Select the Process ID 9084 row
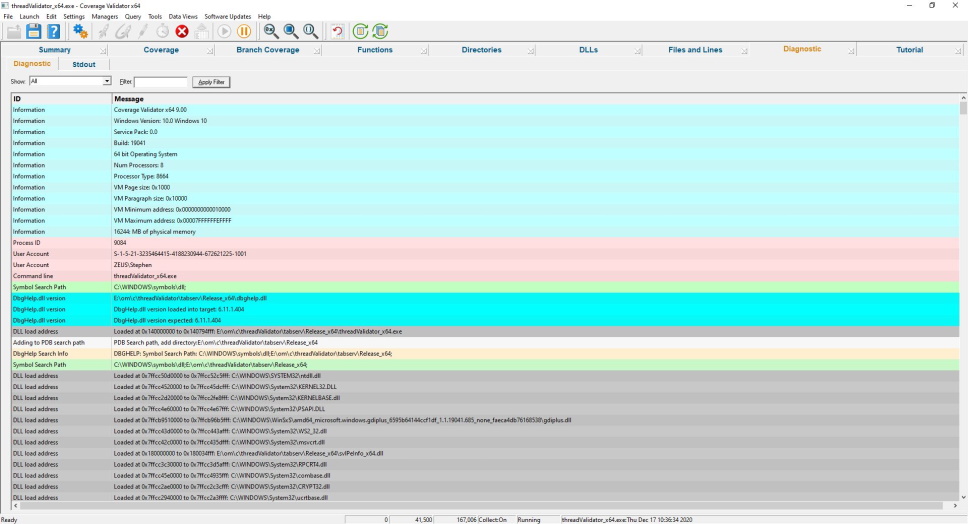The image size is (968, 524). (x=485, y=243)
